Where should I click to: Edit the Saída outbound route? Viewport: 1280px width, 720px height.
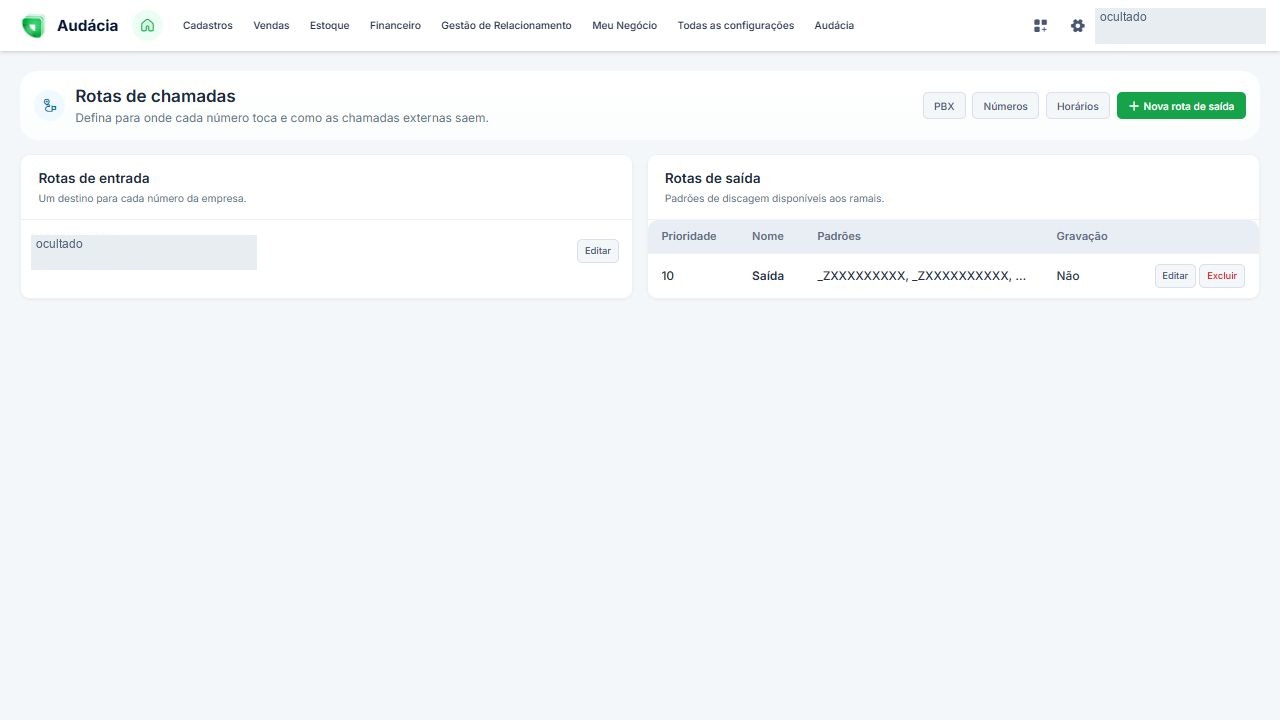[1175, 276]
